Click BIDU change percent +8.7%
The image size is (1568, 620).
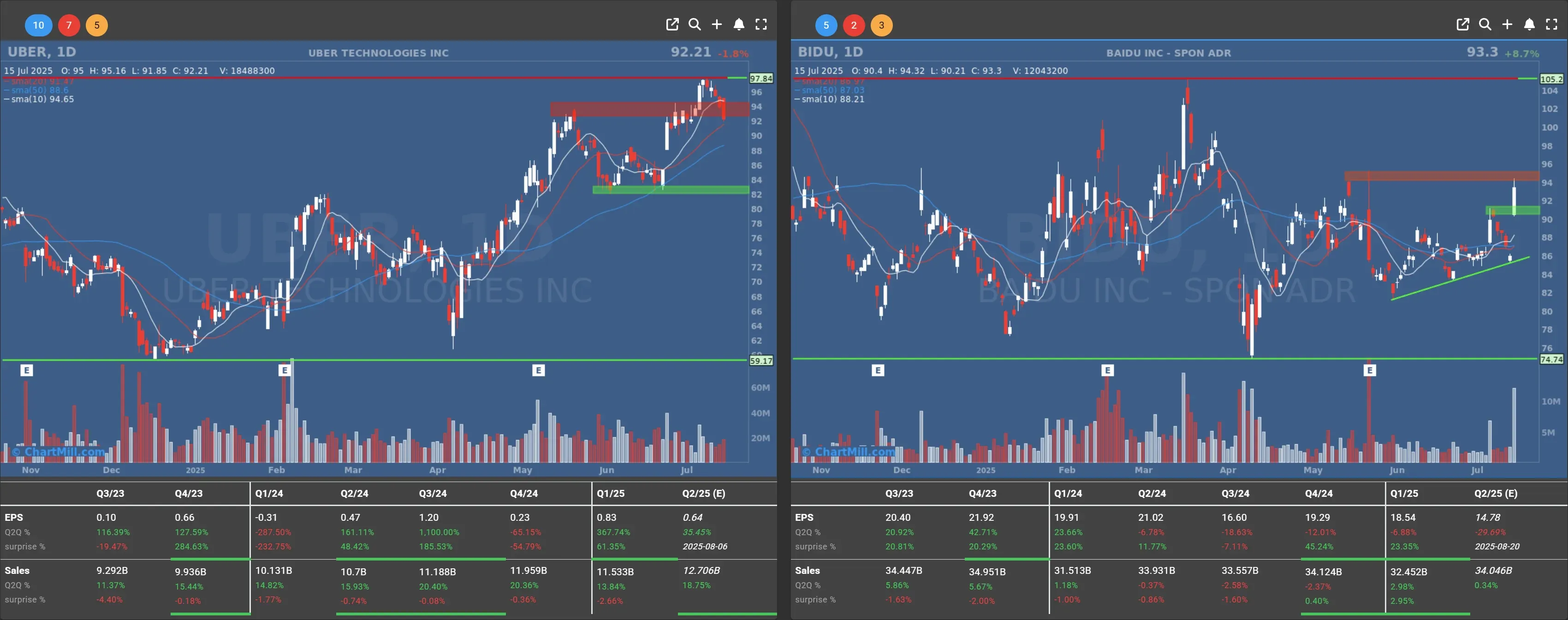pyautogui.click(x=1522, y=54)
